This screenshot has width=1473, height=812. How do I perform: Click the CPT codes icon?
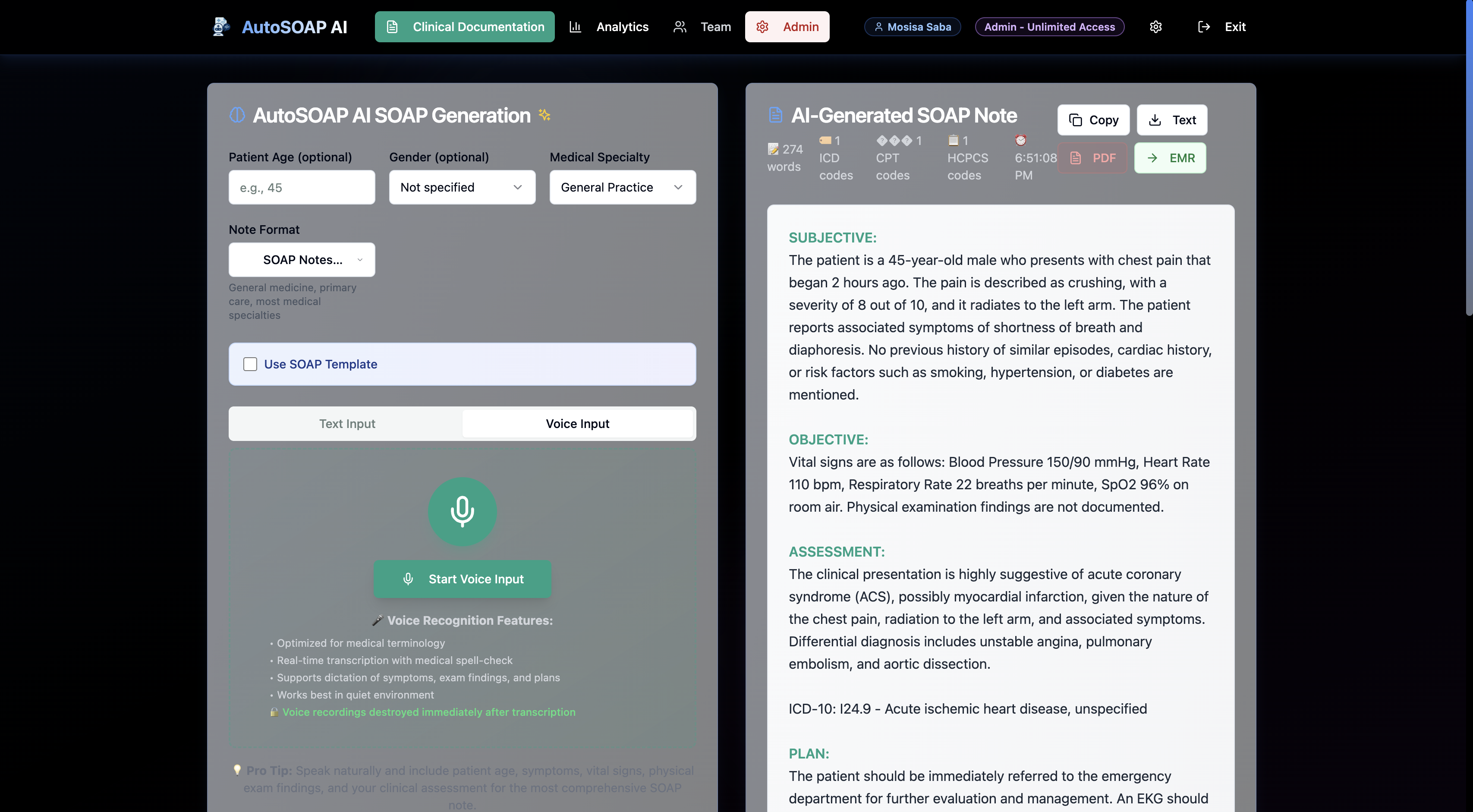point(894,140)
